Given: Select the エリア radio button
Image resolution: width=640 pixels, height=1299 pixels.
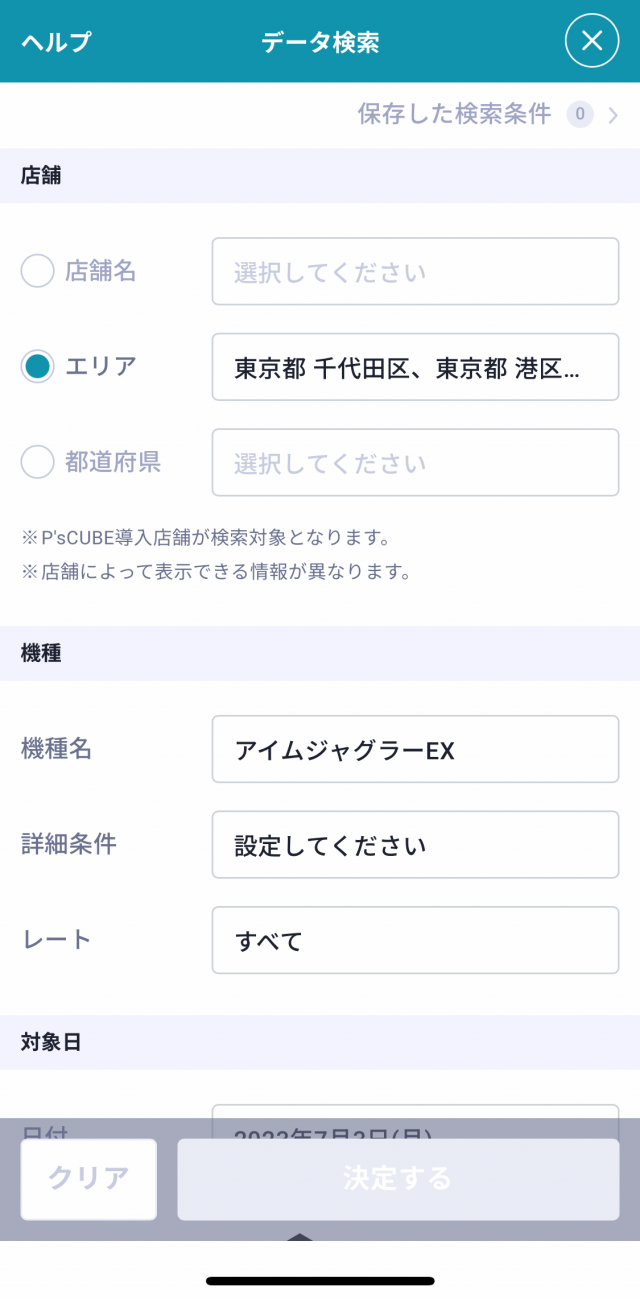Looking at the screenshot, I should pyautogui.click(x=37, y=367).
